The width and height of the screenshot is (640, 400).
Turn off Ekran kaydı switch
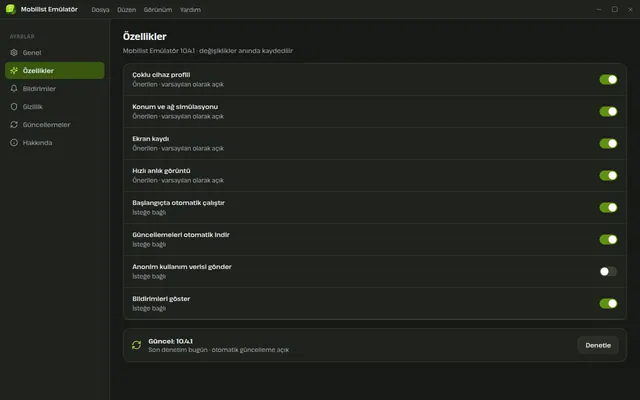pyautogui.click(x=608, y=143)
